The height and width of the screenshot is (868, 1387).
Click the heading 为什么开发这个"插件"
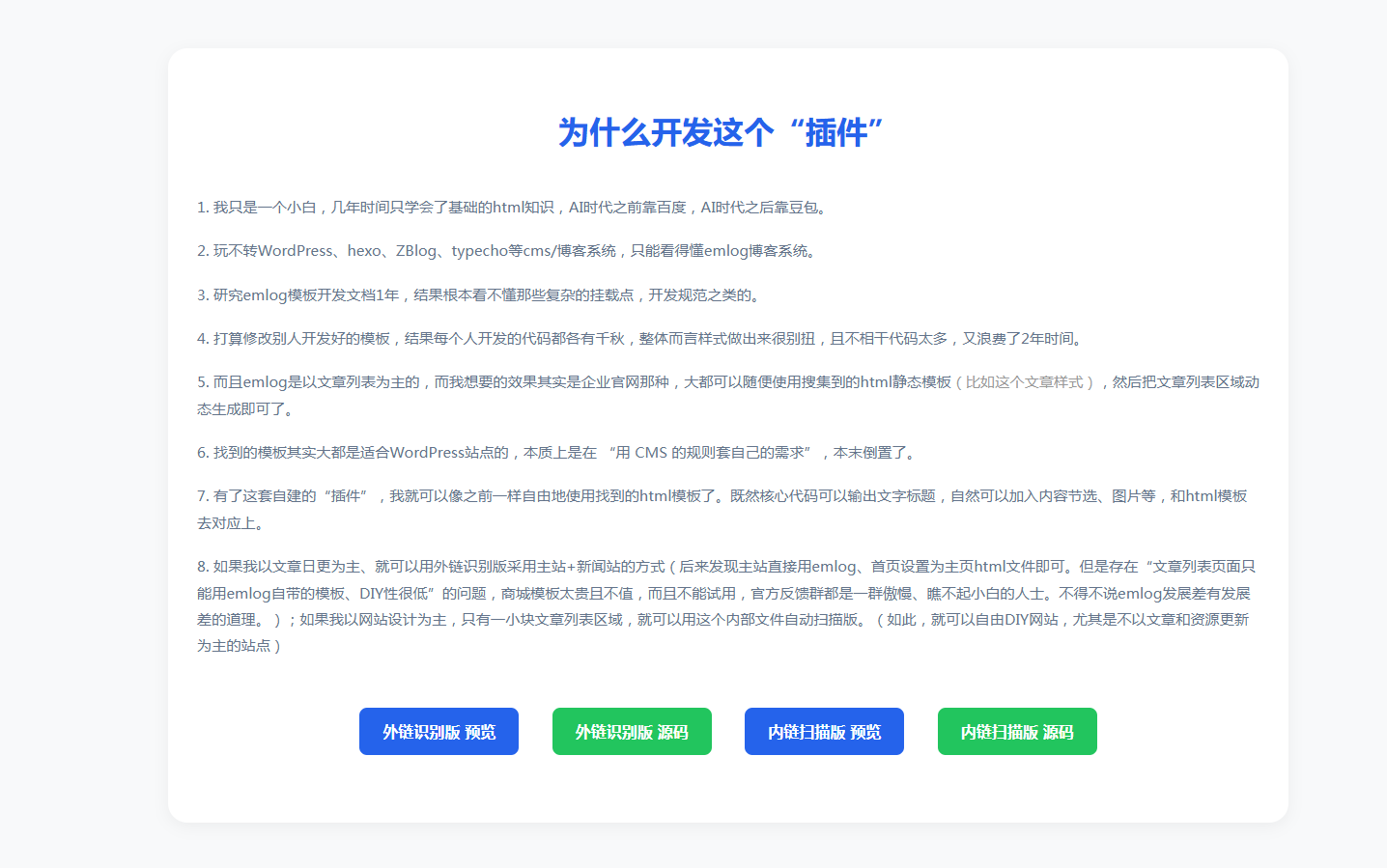721,132
